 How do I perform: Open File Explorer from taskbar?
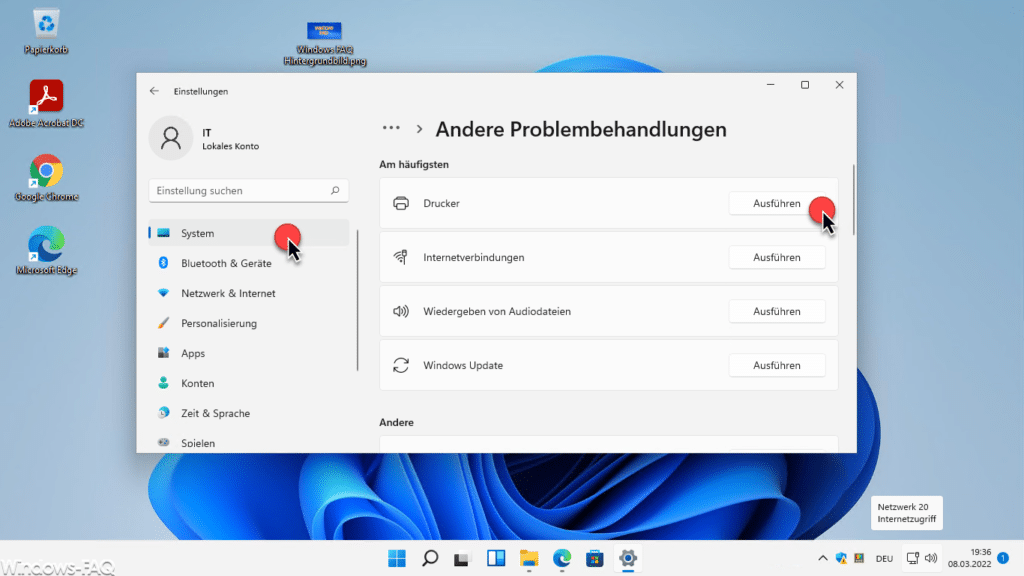point(529,558)
